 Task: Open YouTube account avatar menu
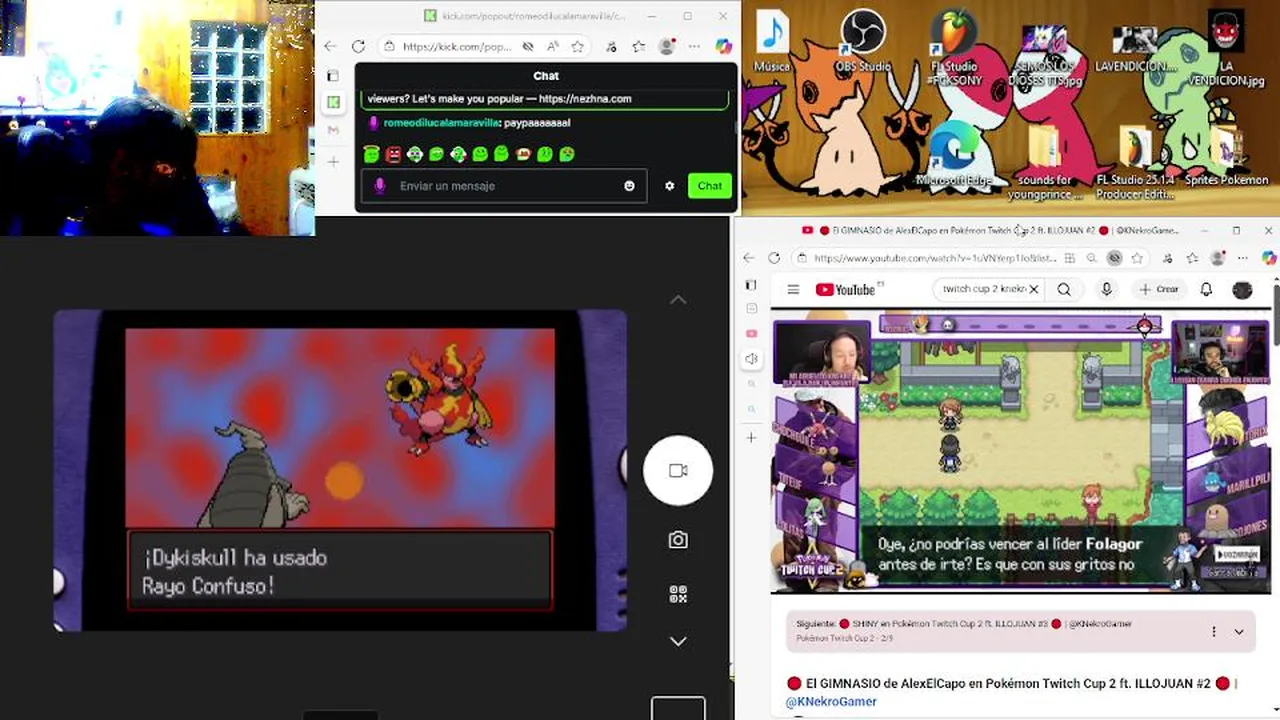[x=1242, y=289]
